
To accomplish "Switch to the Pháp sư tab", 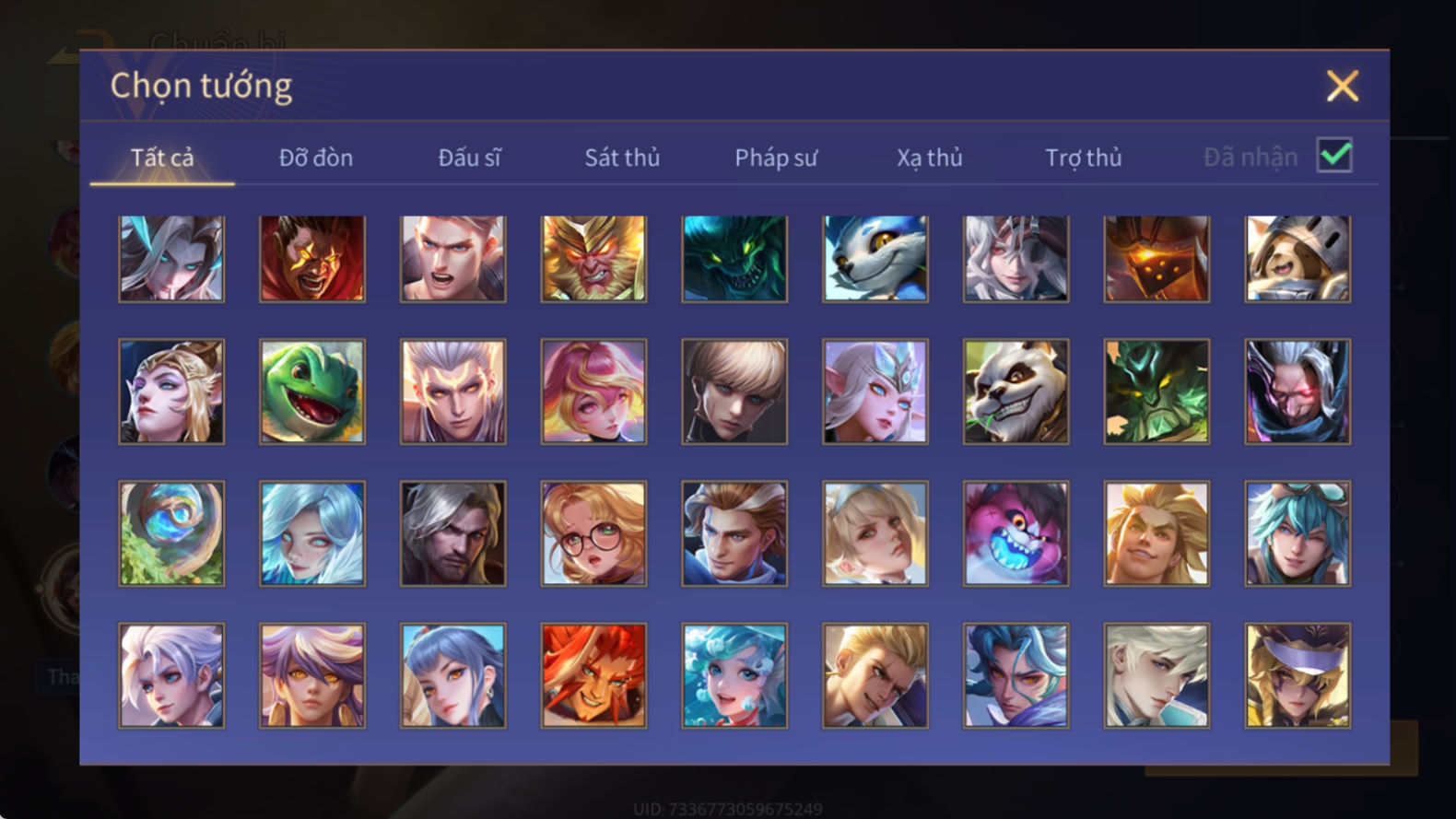I will pyautogui.click(x=776, y=158).
